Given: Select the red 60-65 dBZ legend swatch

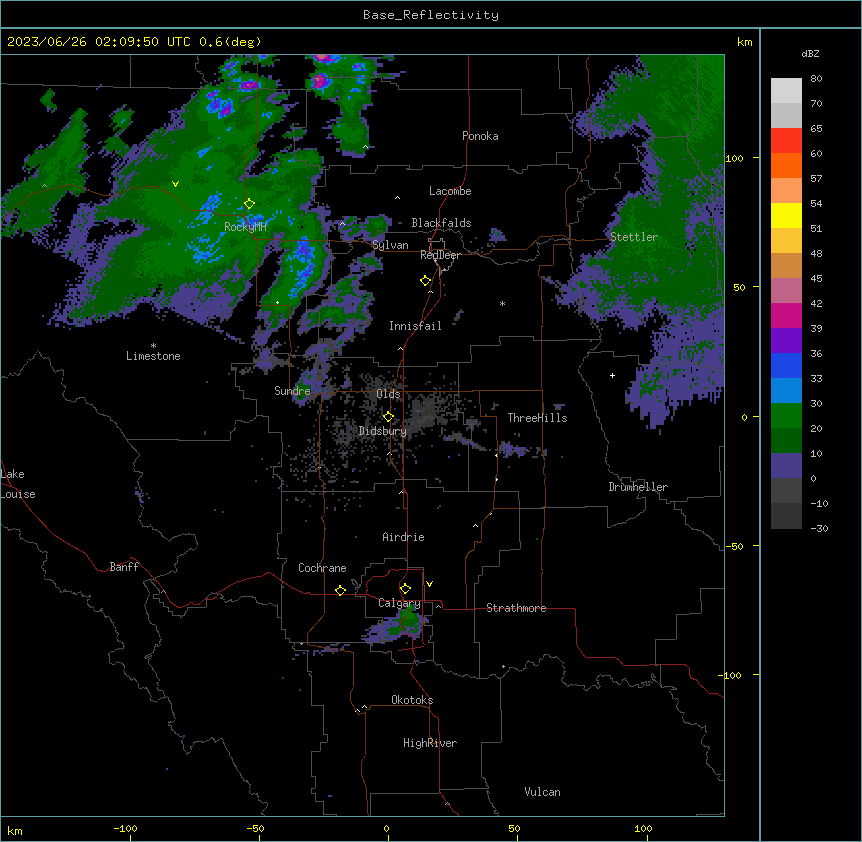Looking at the screenshot, I should point(786,141).
